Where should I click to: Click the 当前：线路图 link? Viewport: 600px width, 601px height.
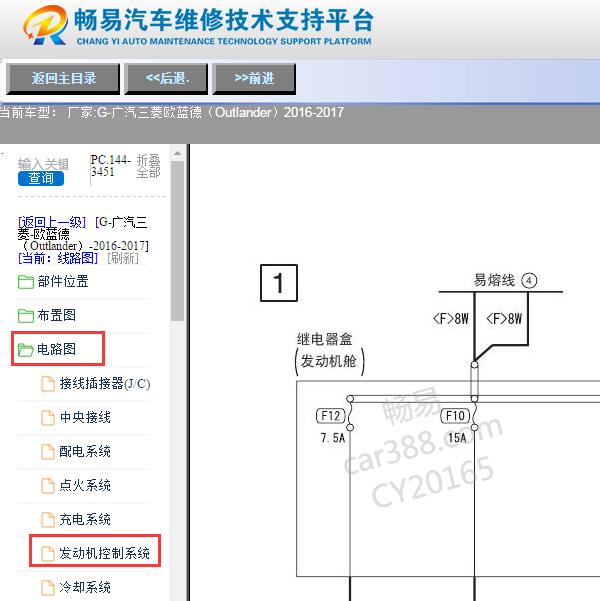[x=58, y=258]
